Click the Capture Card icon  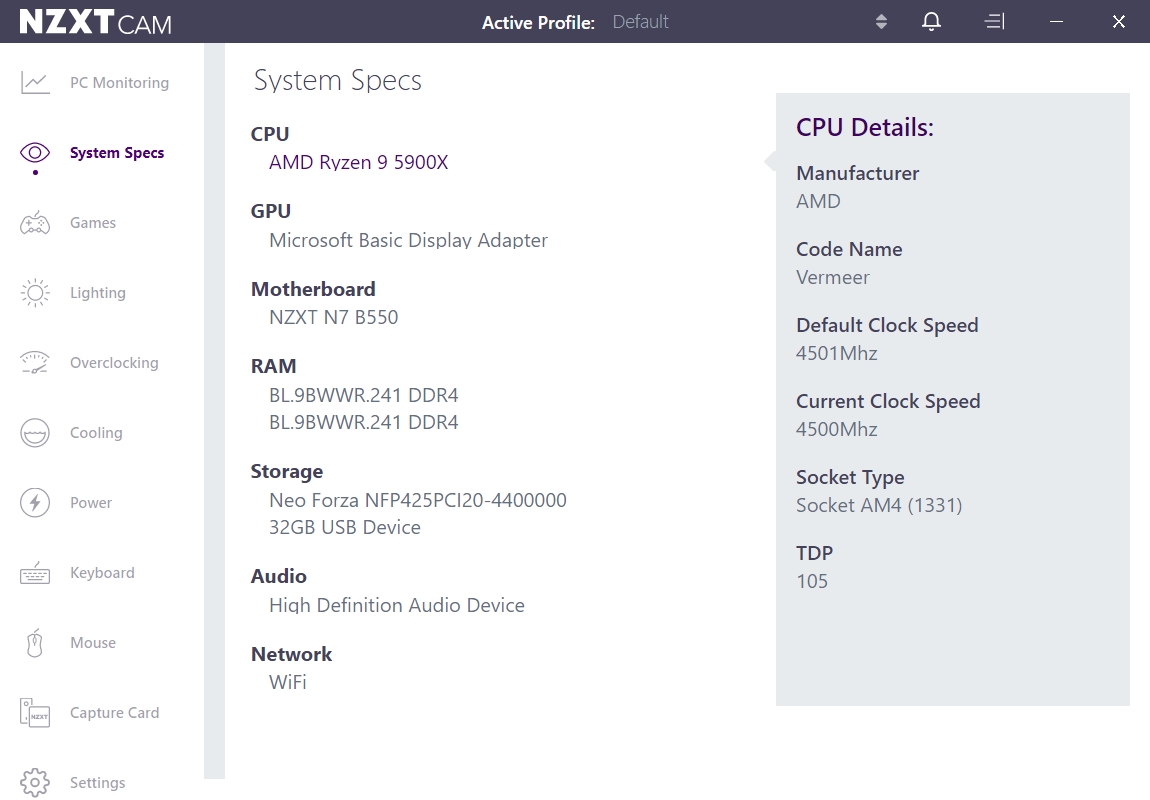35,713
